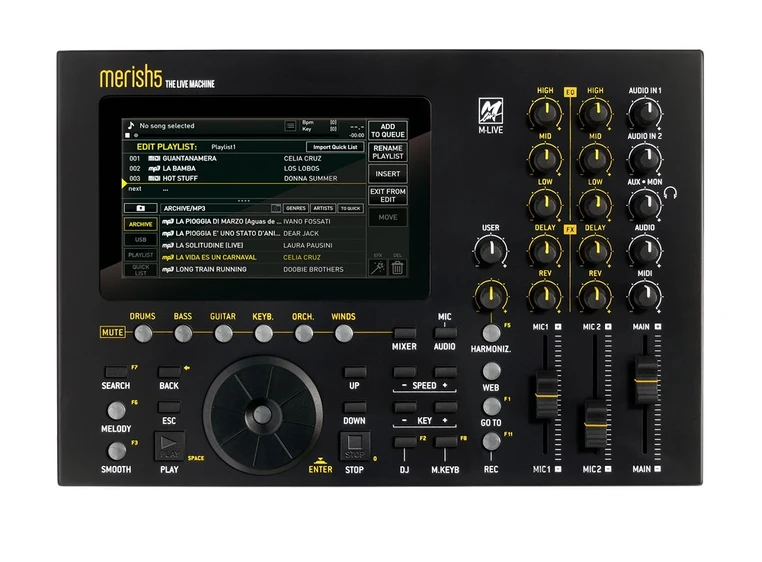762x562 pixels.
Task: Click the AUDIO IN 1 knob
Action: 645,113
